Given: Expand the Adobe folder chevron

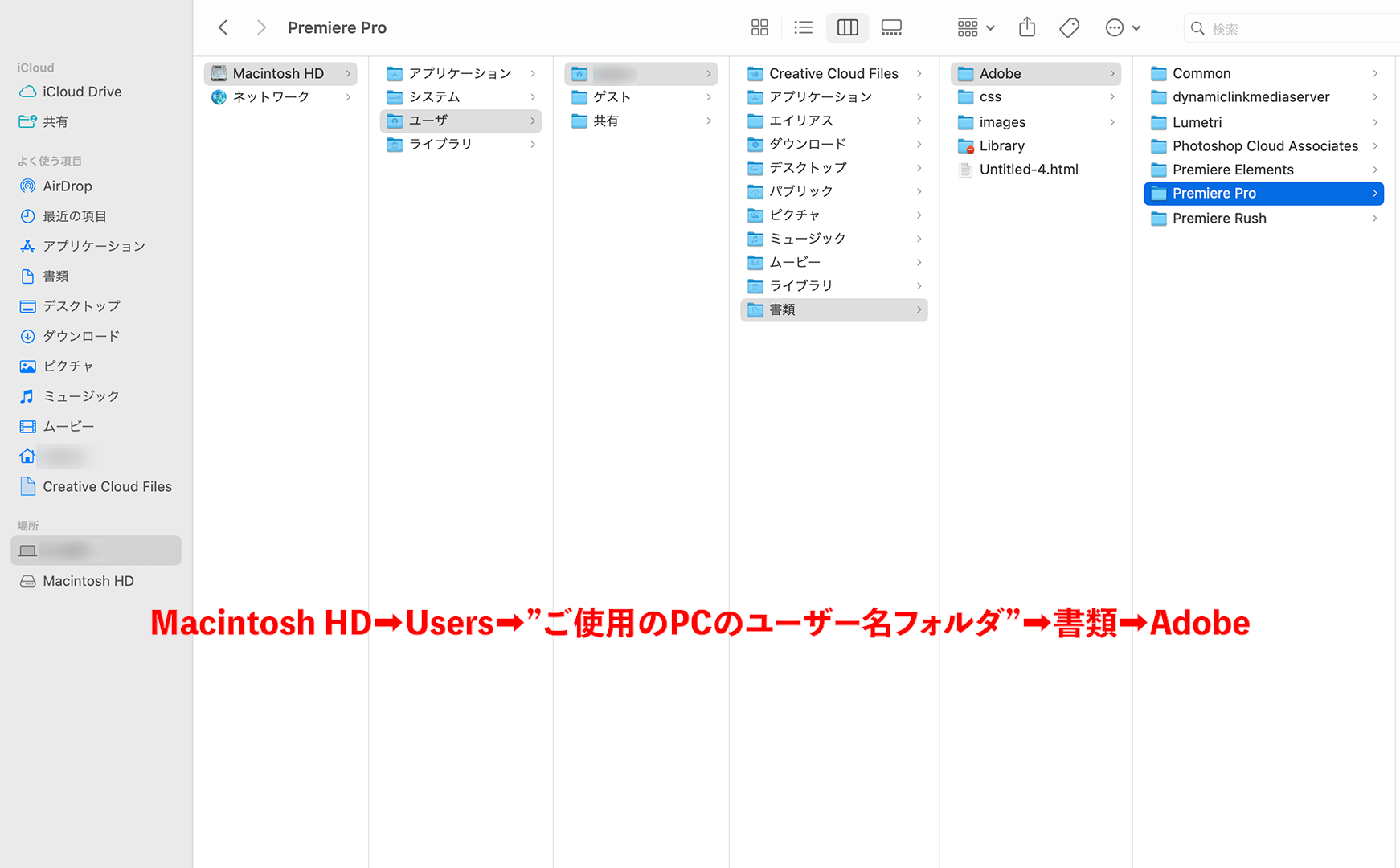Looking at the screenshot, I should [1113, 73].
